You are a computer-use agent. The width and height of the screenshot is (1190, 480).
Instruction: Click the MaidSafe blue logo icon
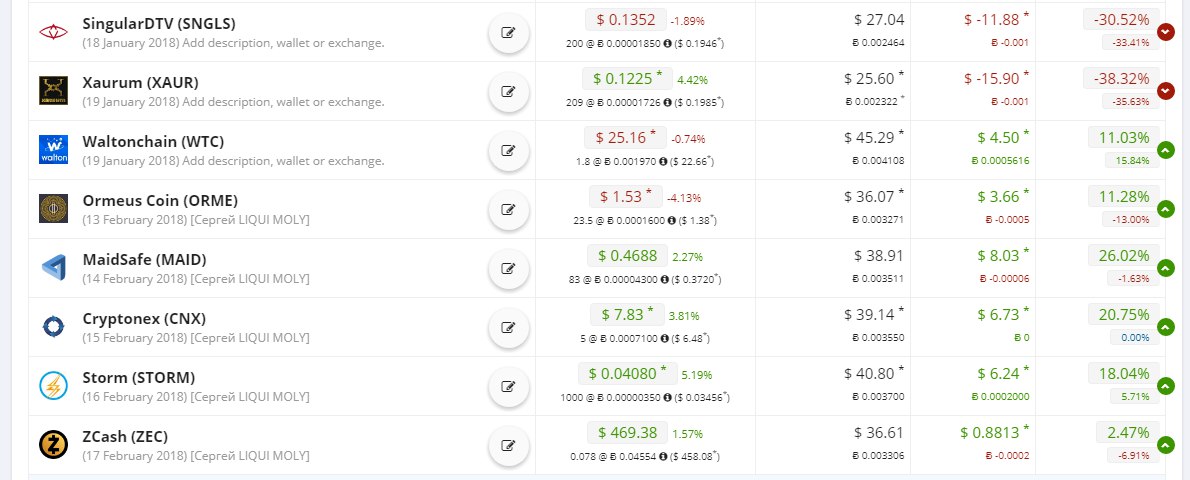click(53, 268)
